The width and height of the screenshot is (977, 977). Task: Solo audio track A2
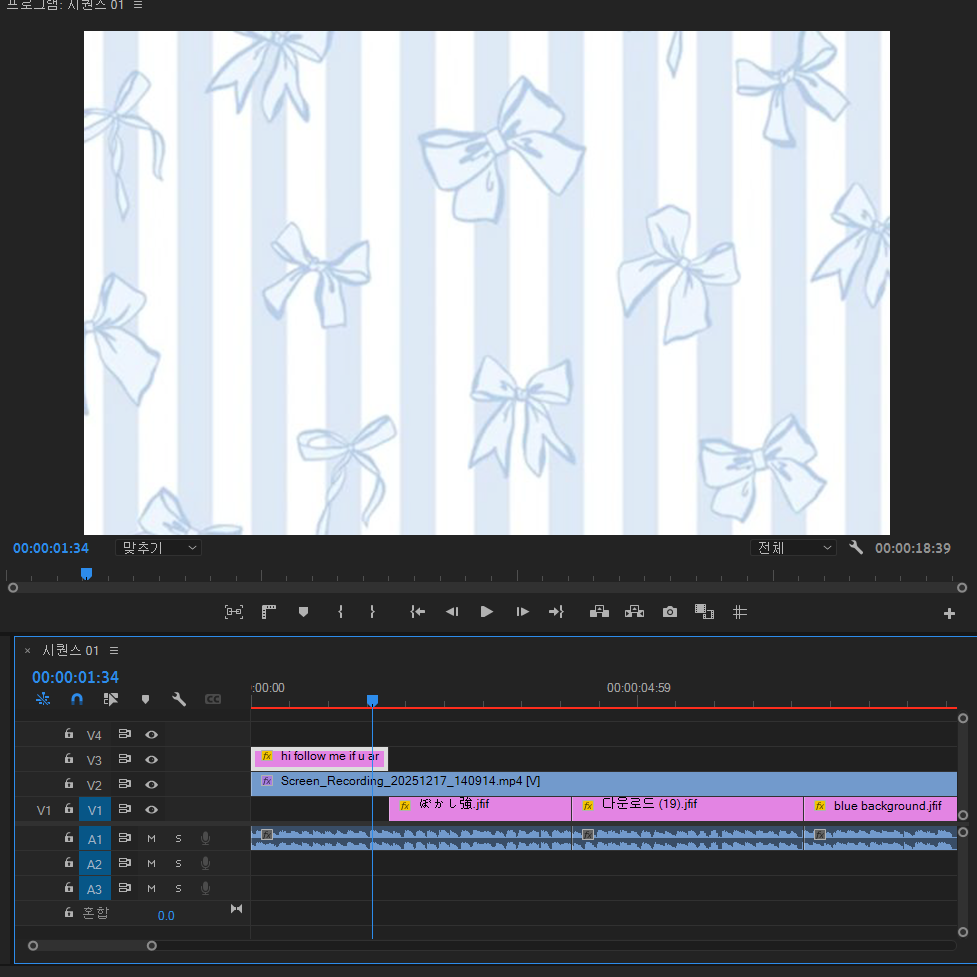[179, 864]
